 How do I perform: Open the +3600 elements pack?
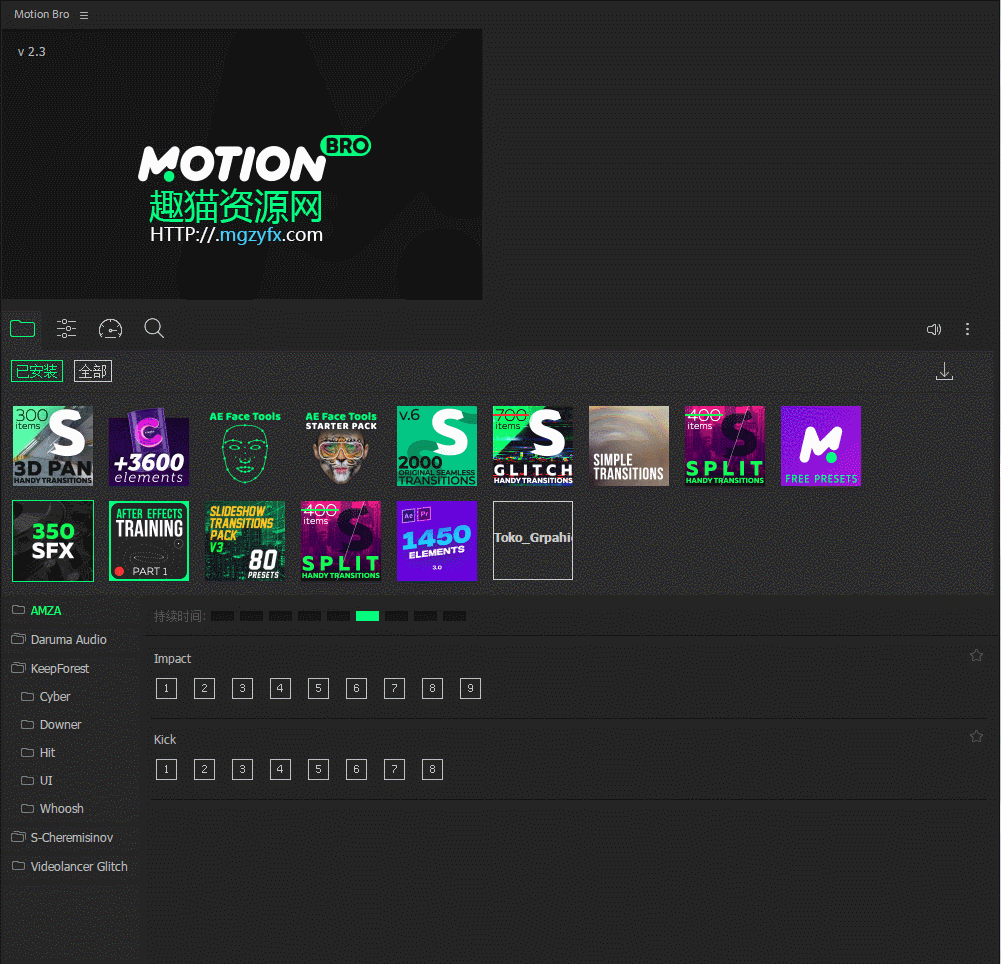coord(149,446)
